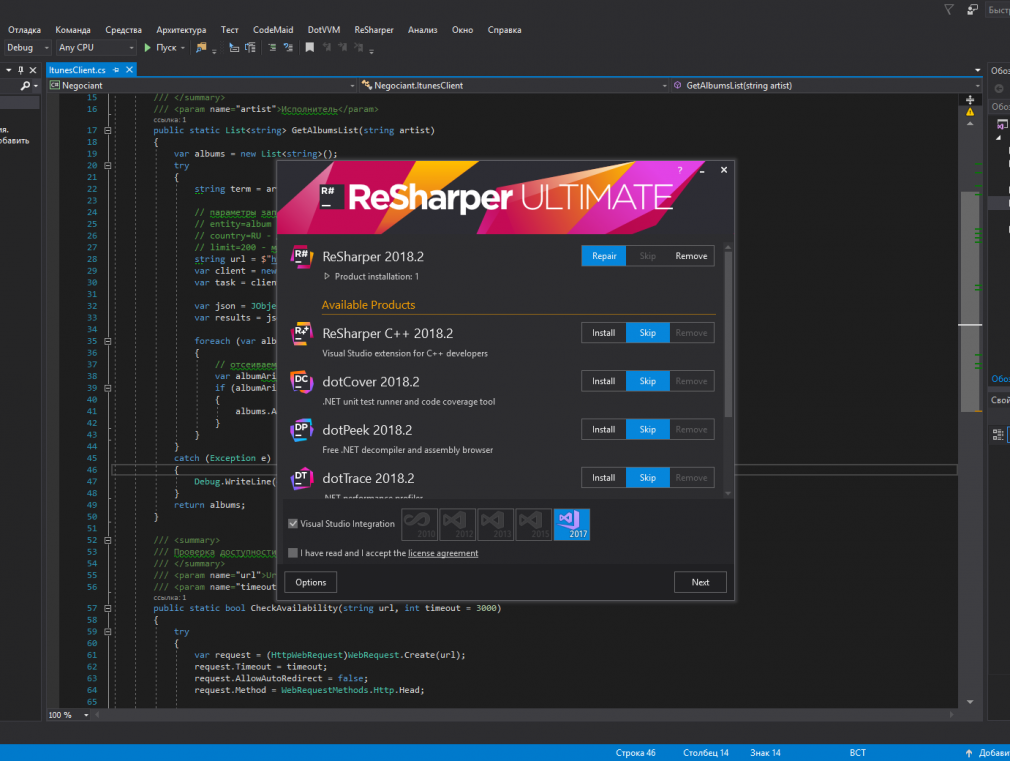This screenshot has width=1010, height=761.
Task: Click the dotPeek product icon
Action: (x=301, y=430)
